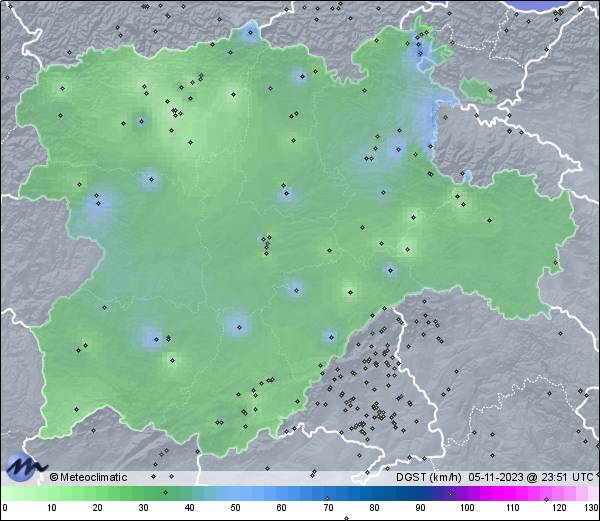Click the scale label 130

pyautogui.click(x=592, y=508)
